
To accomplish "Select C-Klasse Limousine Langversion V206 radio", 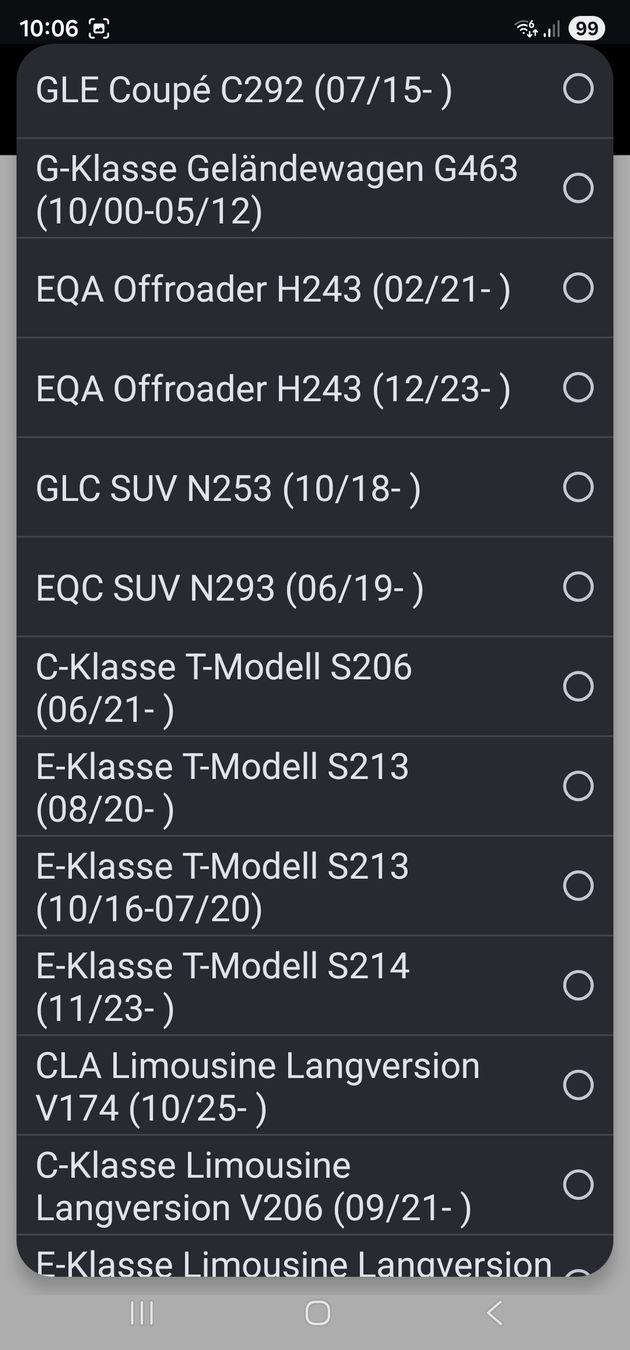I will pyautogui.click(x=578, y=1185).
